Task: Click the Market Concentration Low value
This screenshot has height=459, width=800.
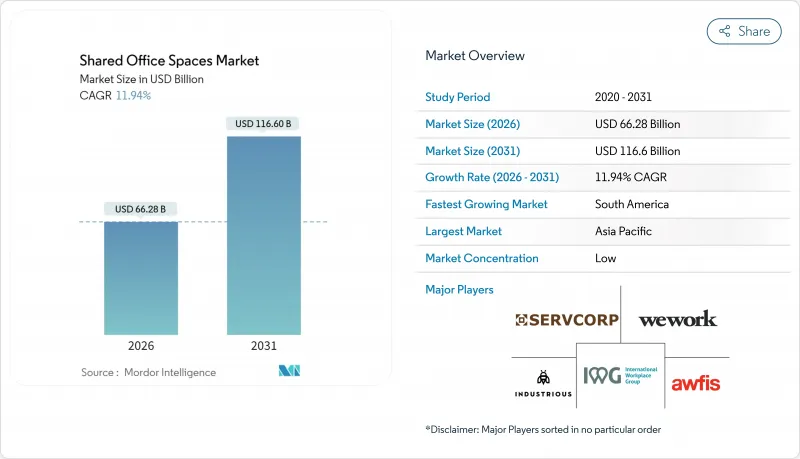Action: pos(604,258)
